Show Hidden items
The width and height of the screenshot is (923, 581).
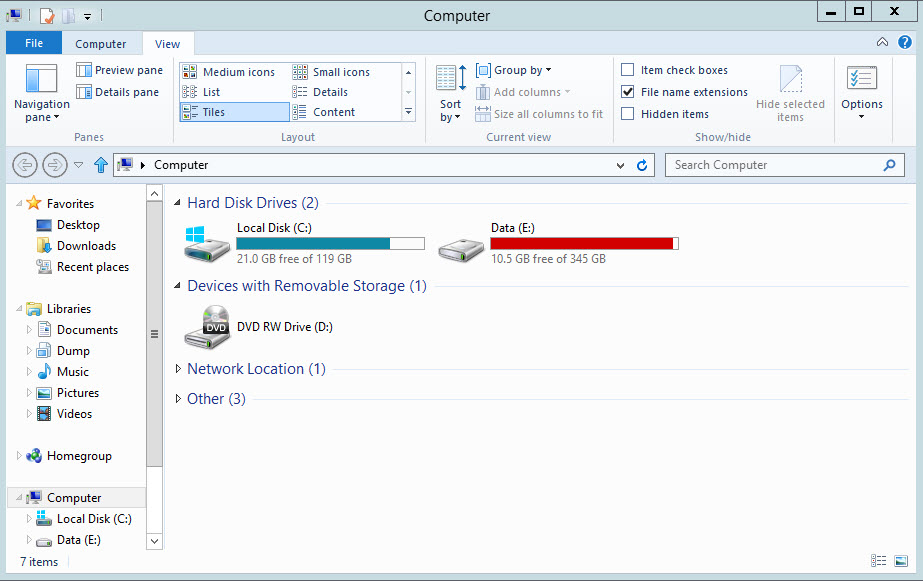[628, 113]
